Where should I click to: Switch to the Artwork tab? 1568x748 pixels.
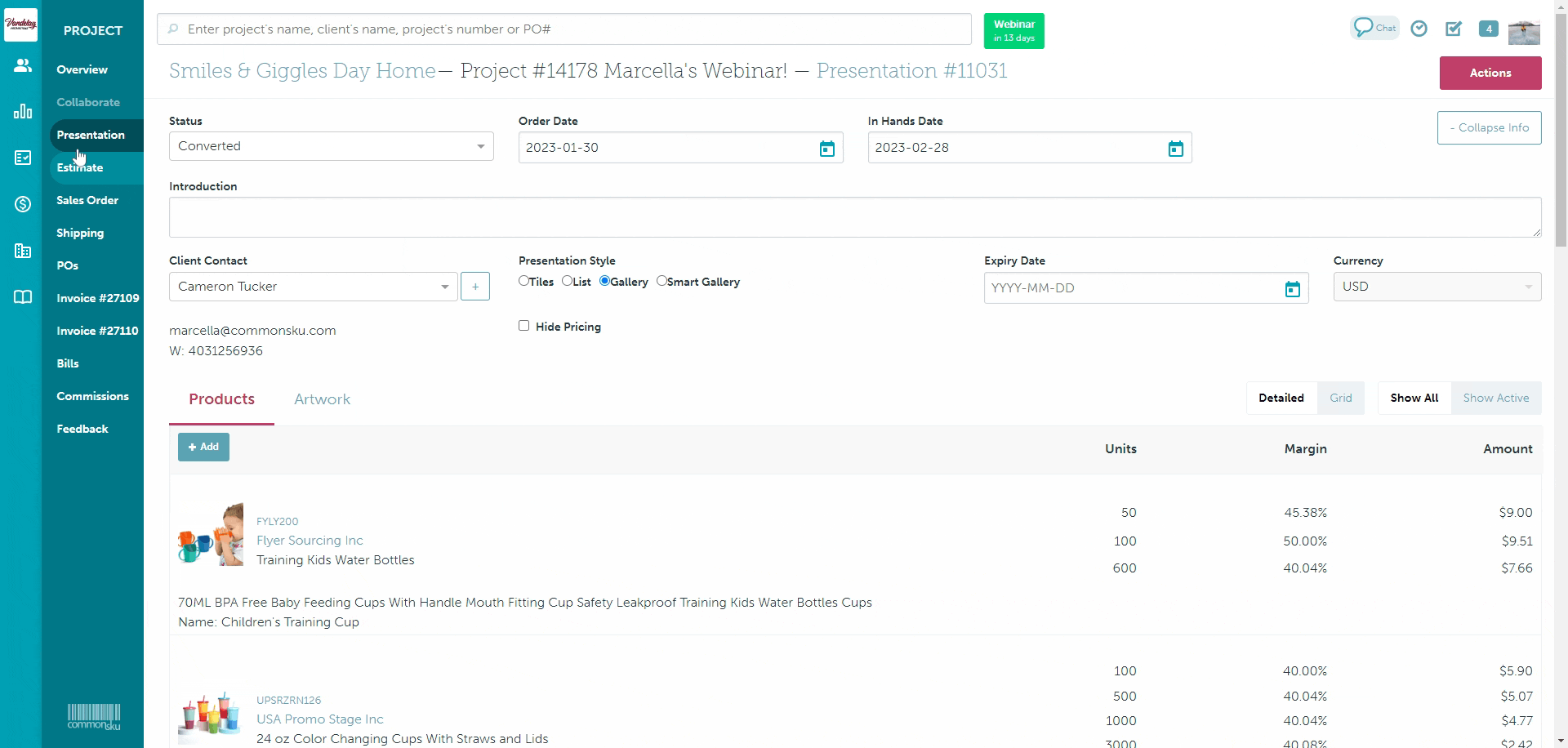point(322,399)
